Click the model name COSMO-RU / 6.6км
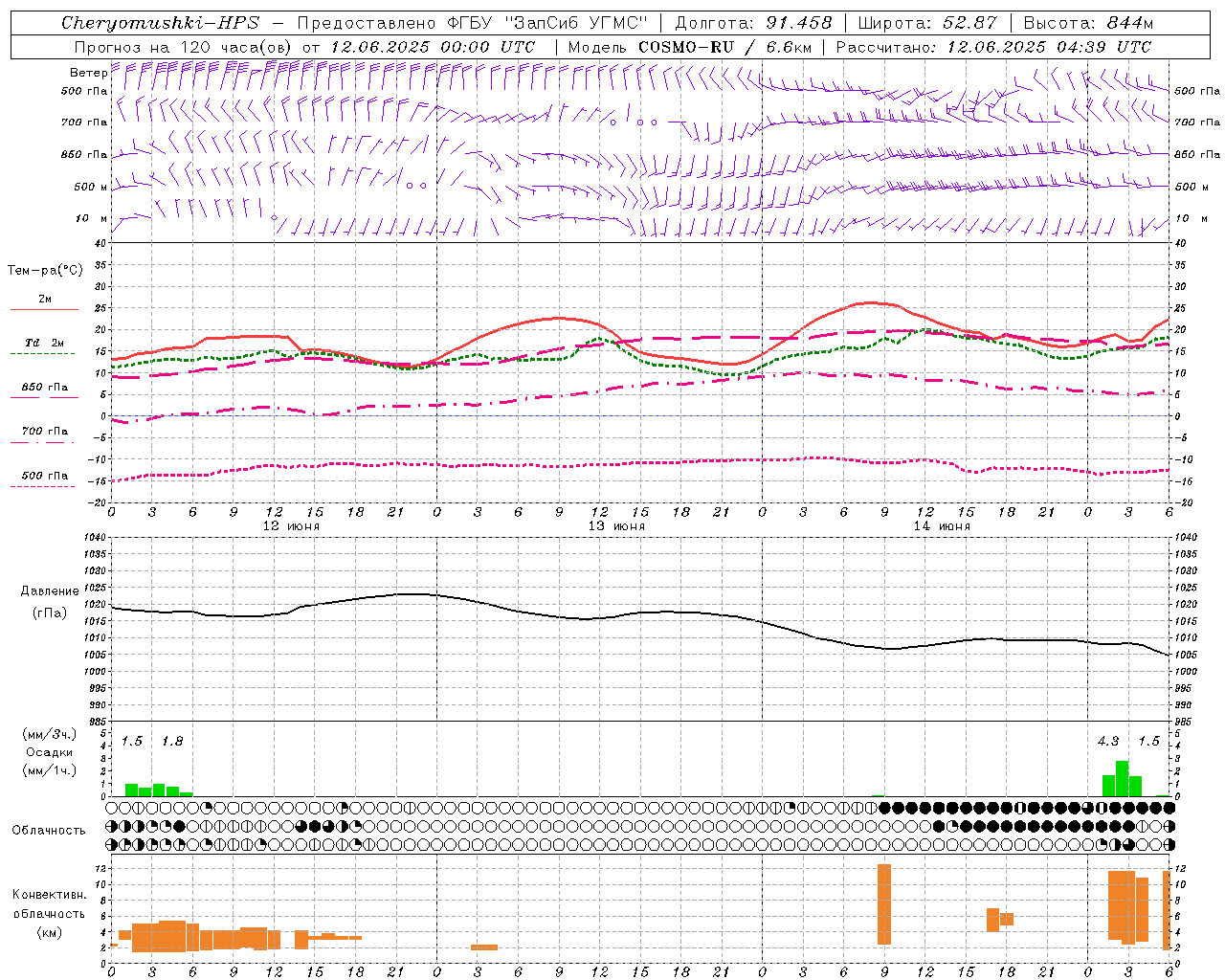The width and height of the screenshot is (1225, 980). (x=725, y=47)
